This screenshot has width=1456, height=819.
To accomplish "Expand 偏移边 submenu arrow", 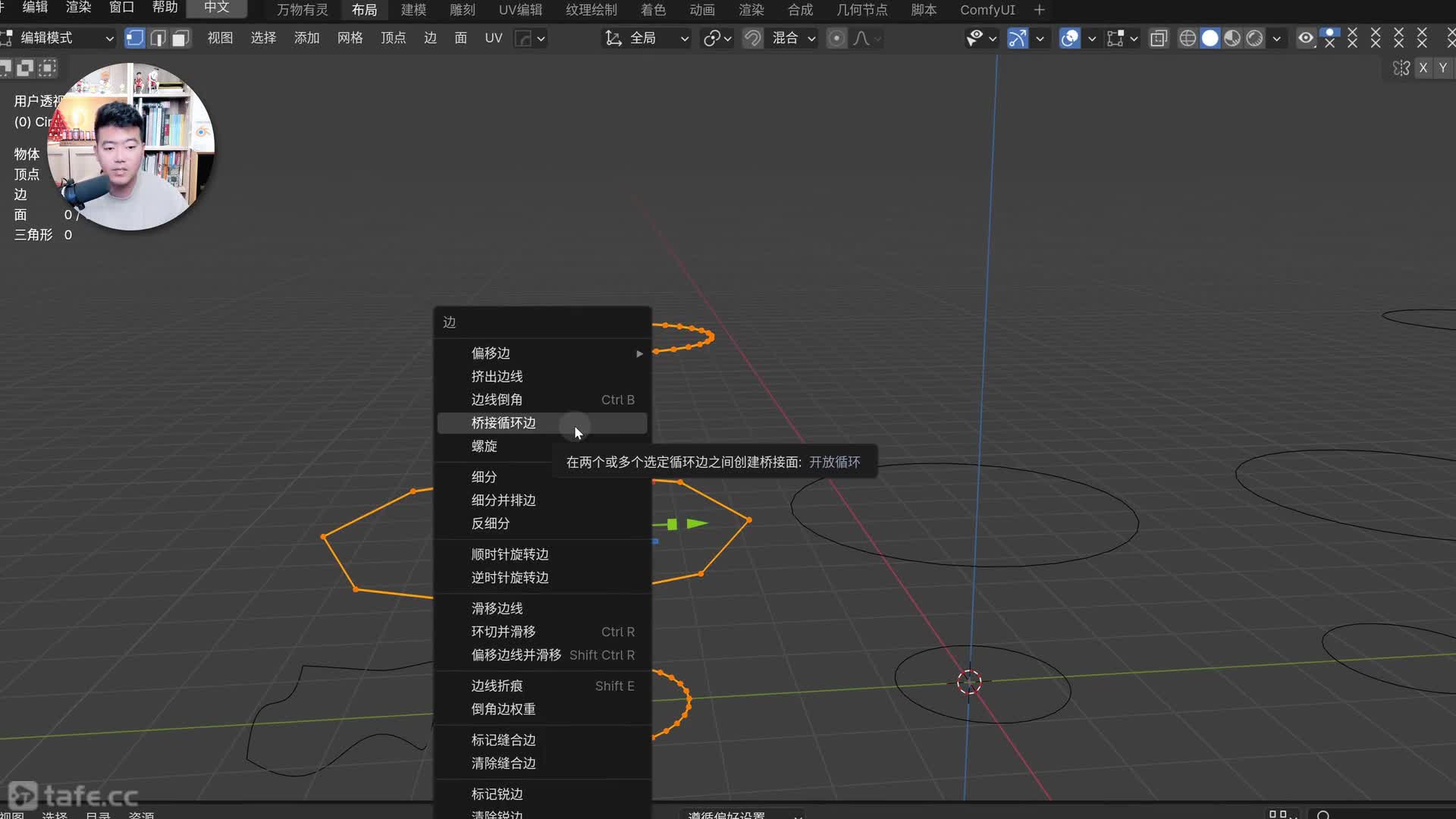I will coord(639,353).
